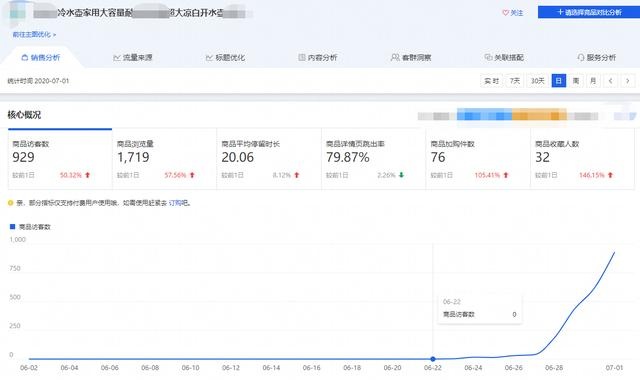Click the 统计时间 2020-07-01 text

pos(38,81)
